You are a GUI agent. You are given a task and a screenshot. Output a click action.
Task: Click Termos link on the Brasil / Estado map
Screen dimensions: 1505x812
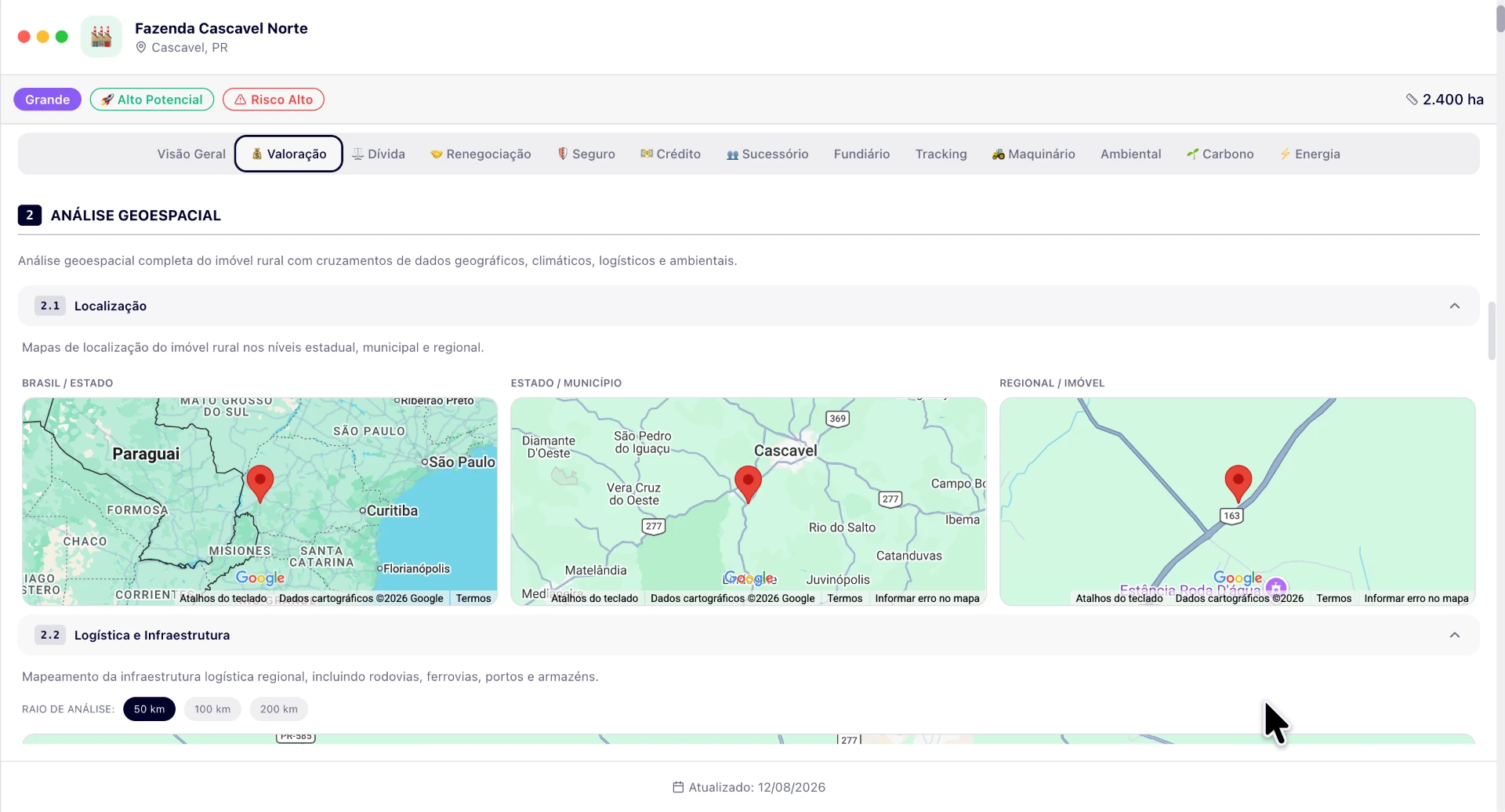coord(473,598)
